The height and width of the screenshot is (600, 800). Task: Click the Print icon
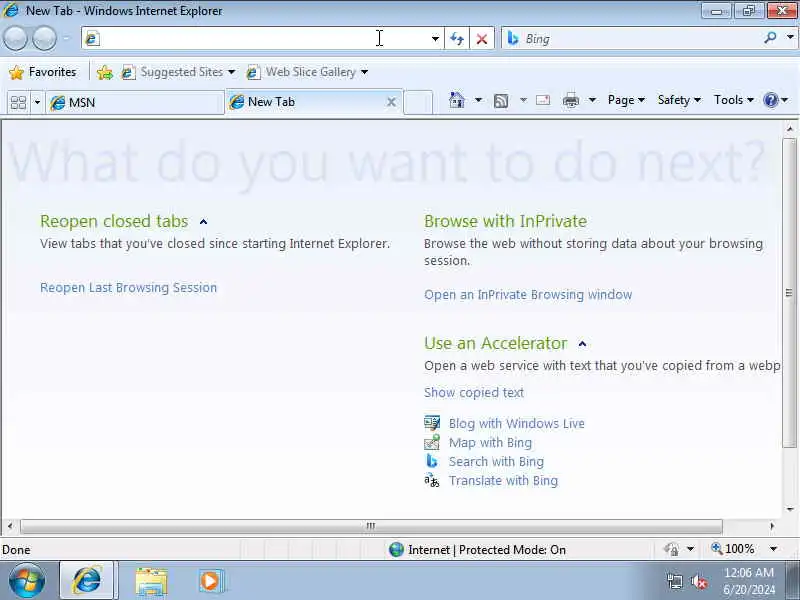571,100
